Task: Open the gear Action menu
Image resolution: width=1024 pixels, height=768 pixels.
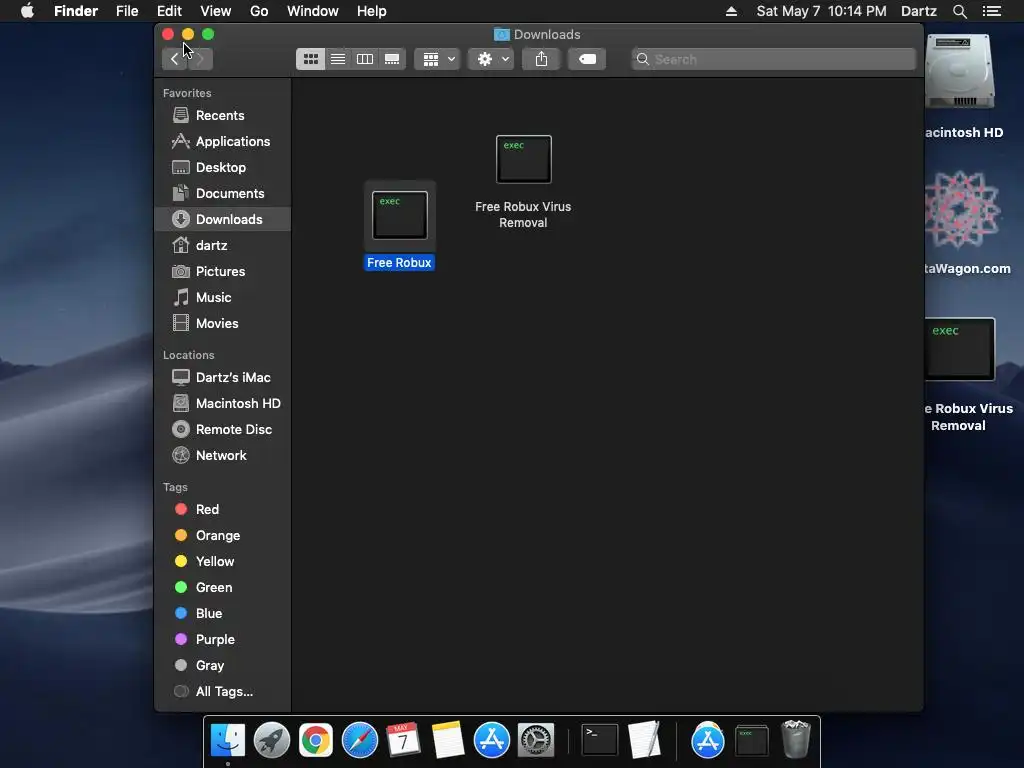Action: point(491,59)
